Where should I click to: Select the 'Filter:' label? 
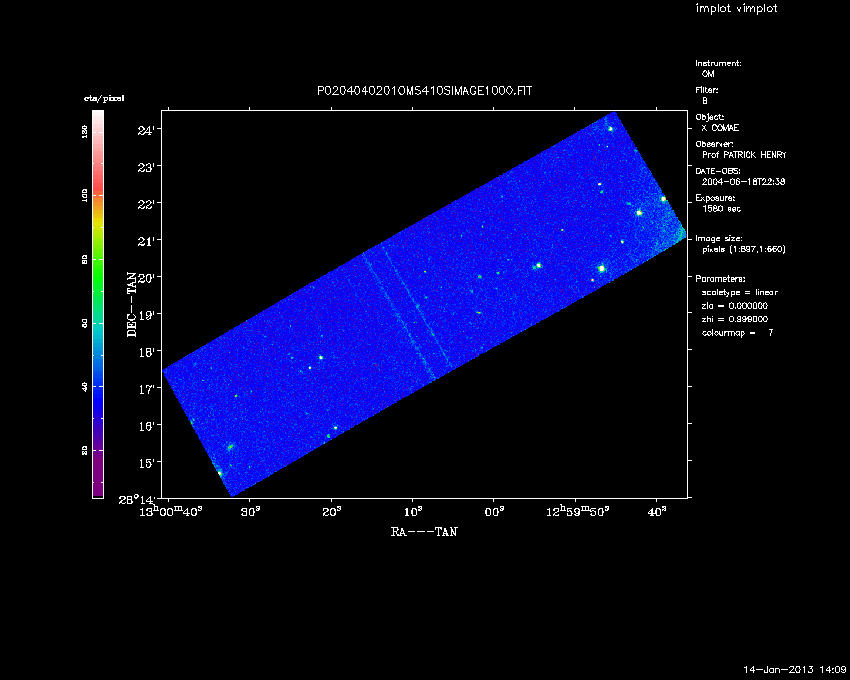pyautogui.click(x=707, y=90)
